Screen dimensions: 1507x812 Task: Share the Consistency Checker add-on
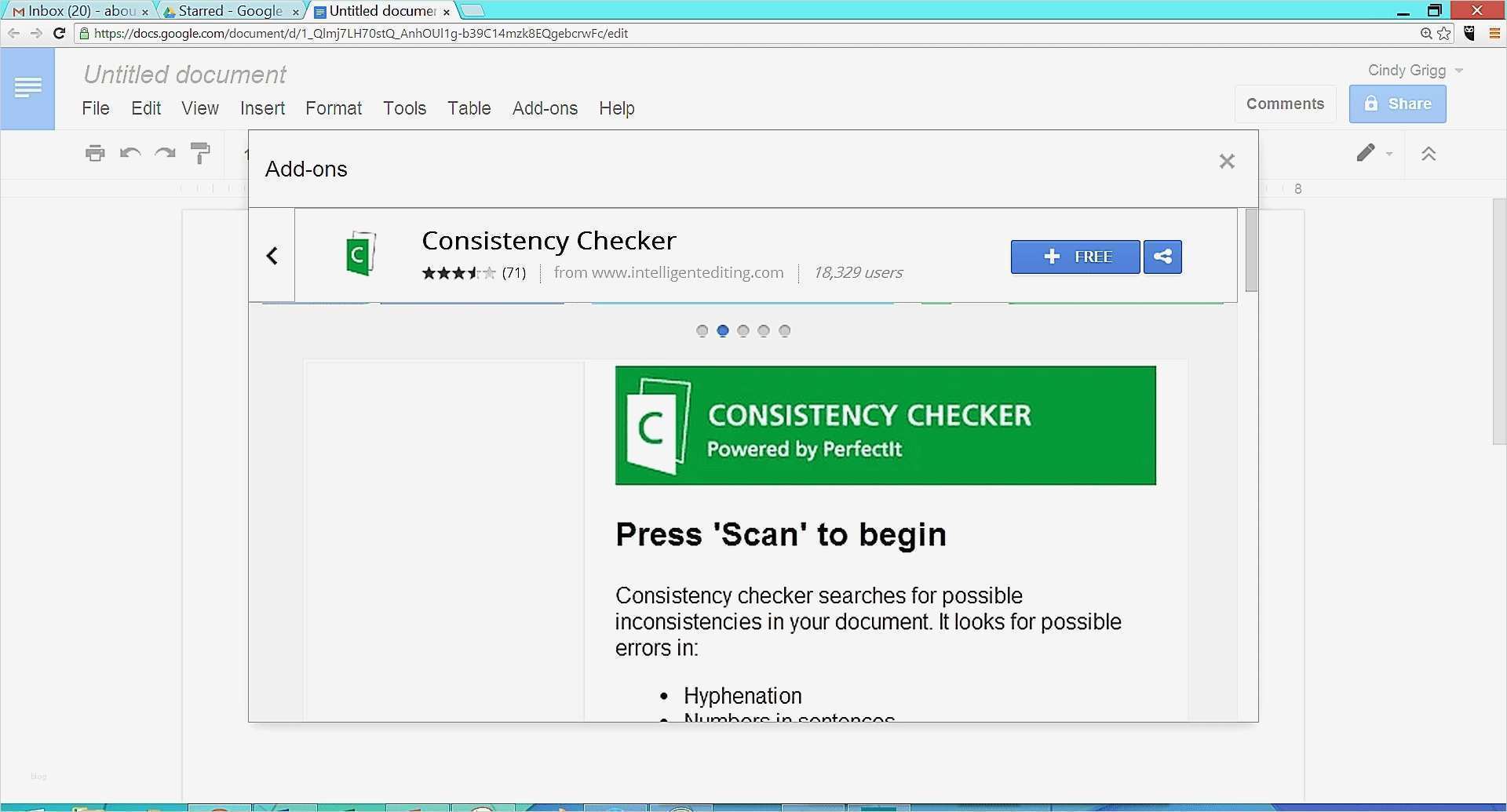[1162, 257]
